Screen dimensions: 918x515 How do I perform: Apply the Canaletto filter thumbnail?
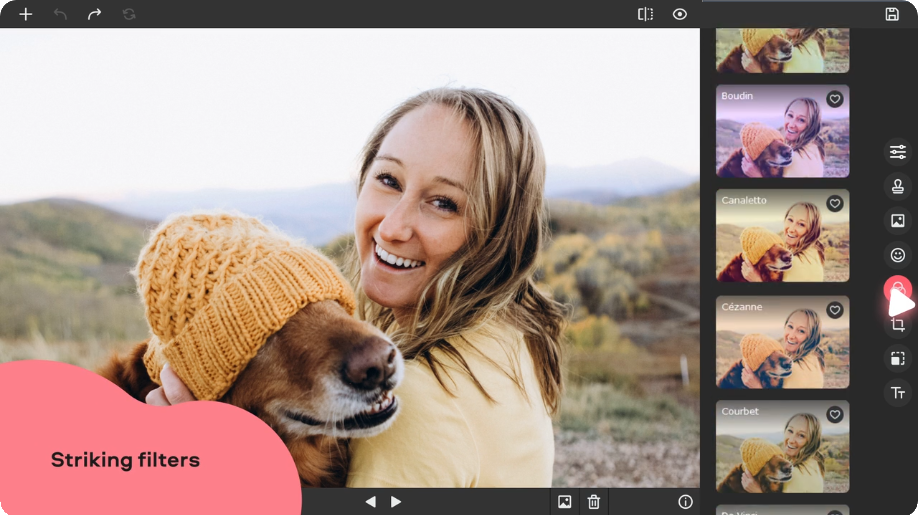click(782, 236)
